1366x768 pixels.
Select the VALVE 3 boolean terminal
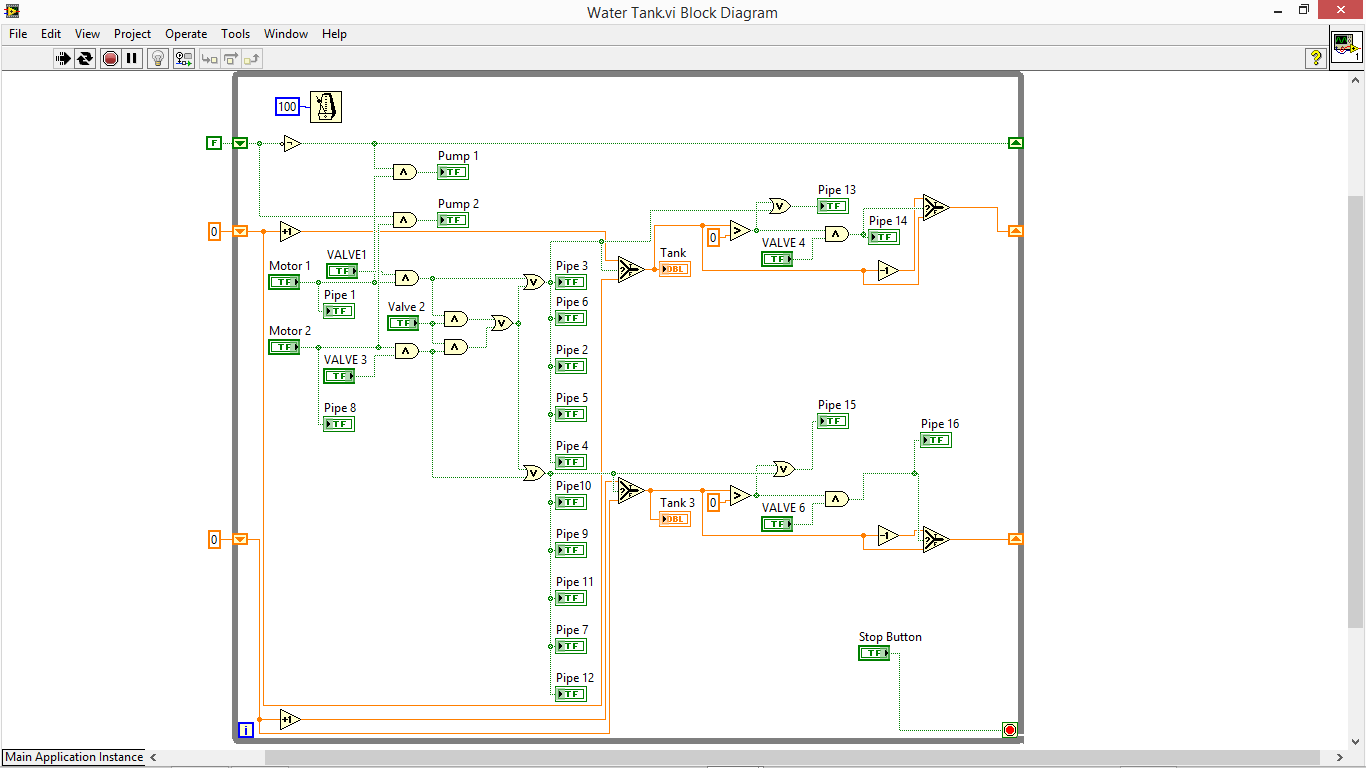click(x=339, y=376)
